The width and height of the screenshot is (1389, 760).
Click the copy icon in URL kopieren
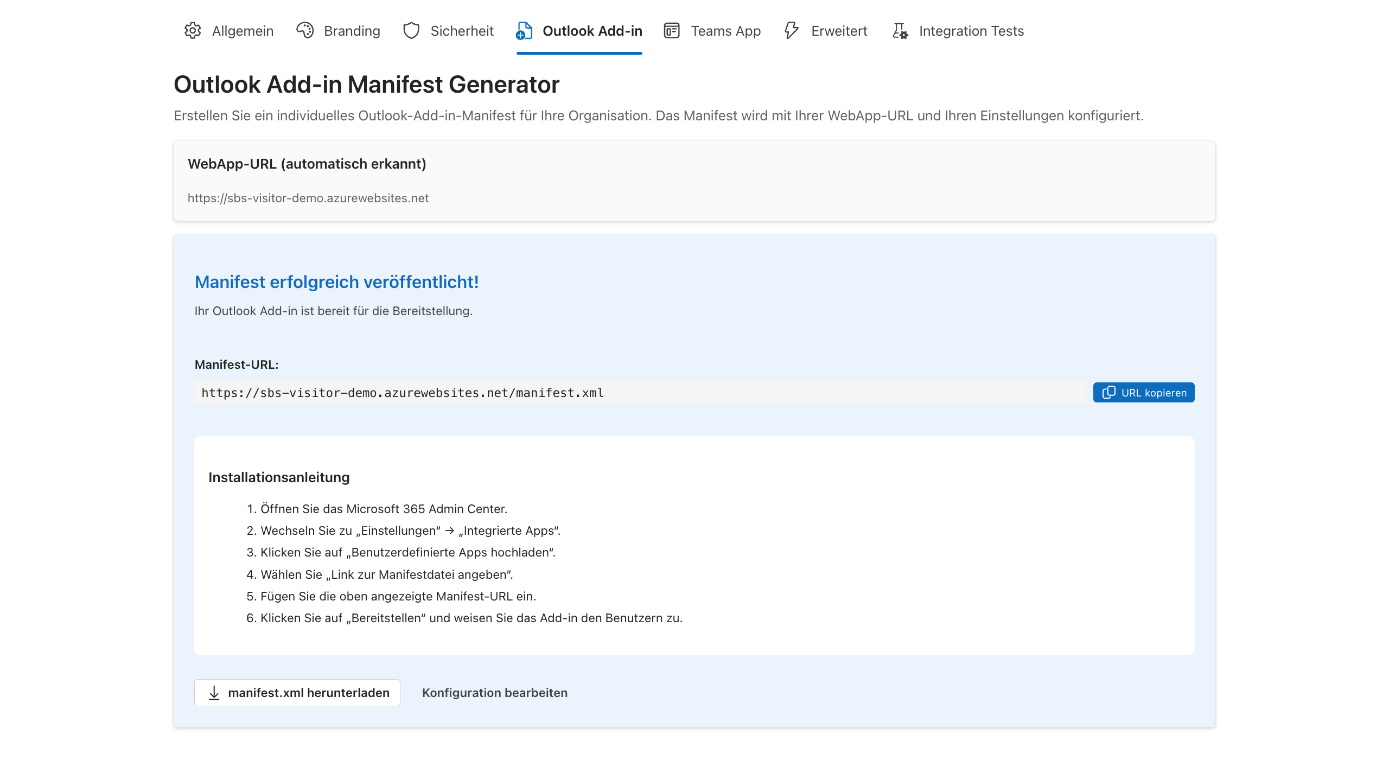coord(1109,393)
